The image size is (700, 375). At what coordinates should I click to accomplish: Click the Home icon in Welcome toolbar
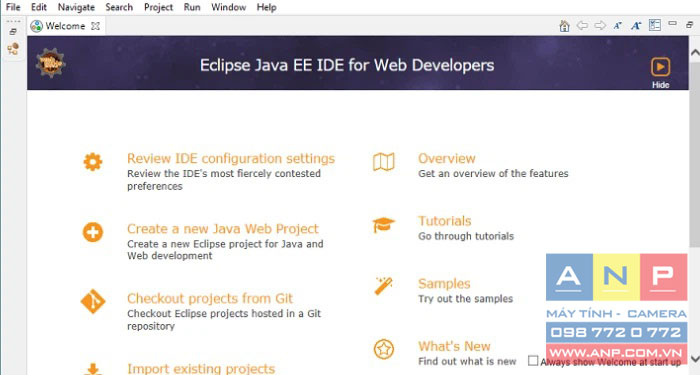pos(564,26)
